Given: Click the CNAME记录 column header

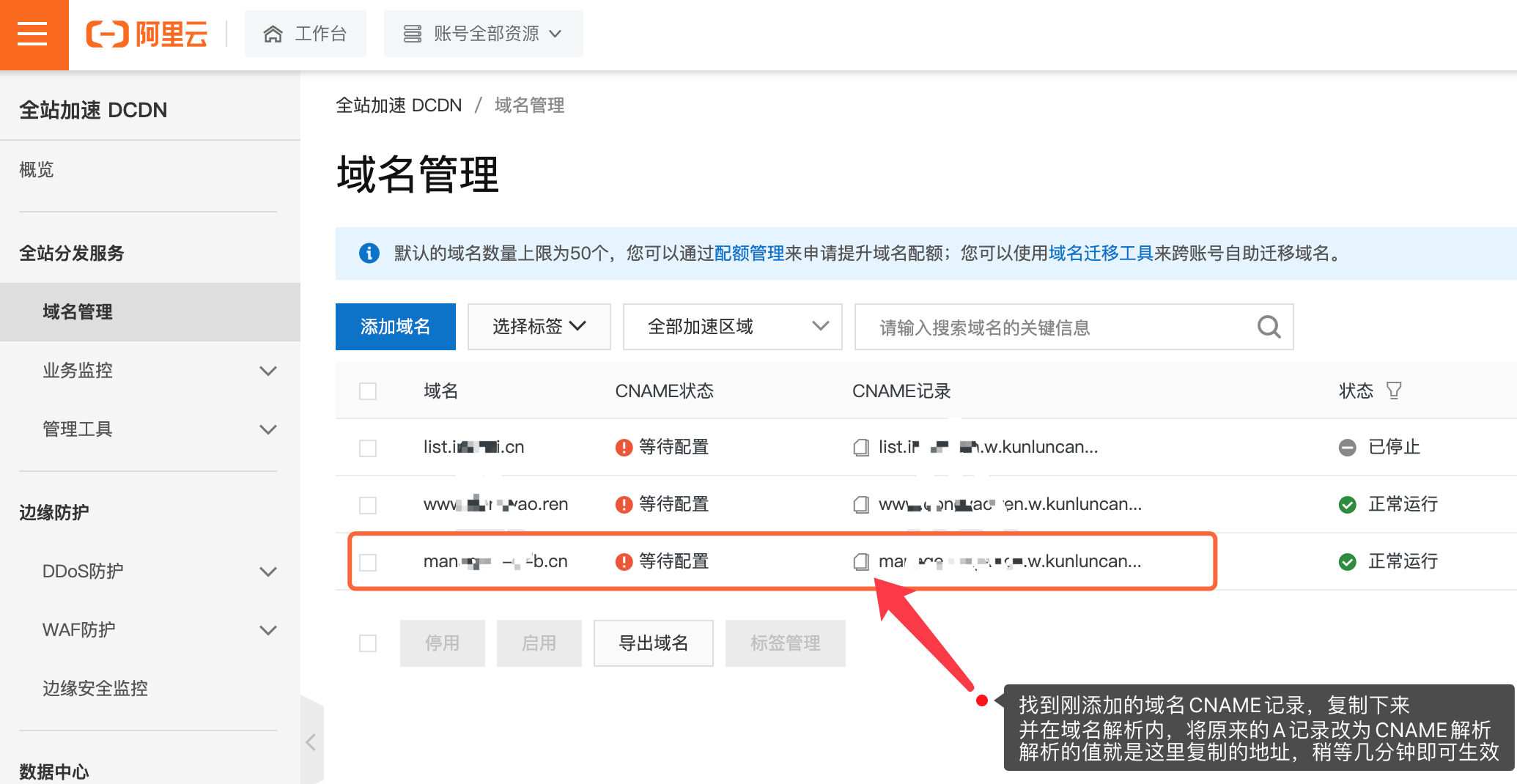Looking at the screenshot, I should 901,391.
